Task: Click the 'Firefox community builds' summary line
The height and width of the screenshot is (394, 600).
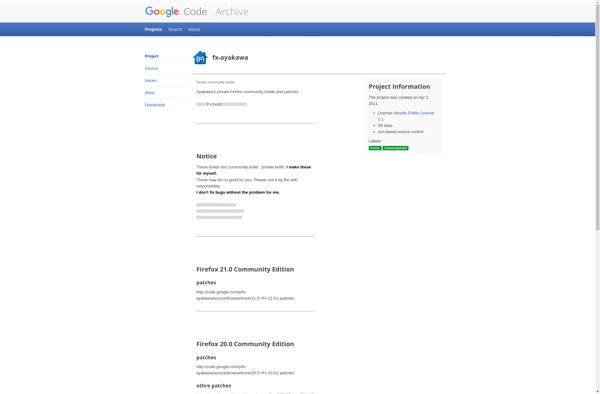Action: click(x=215, y=82)
